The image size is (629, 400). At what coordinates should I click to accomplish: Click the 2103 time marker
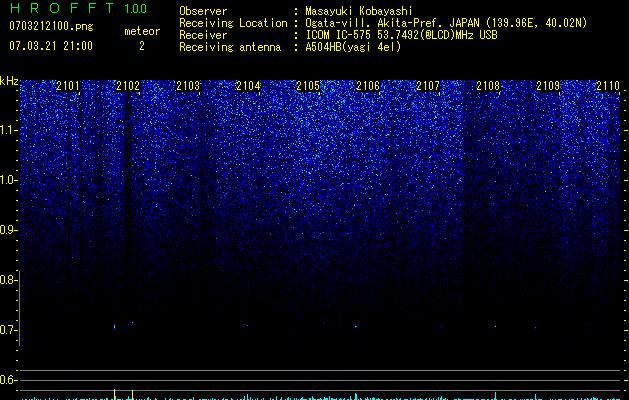point(188,86)
